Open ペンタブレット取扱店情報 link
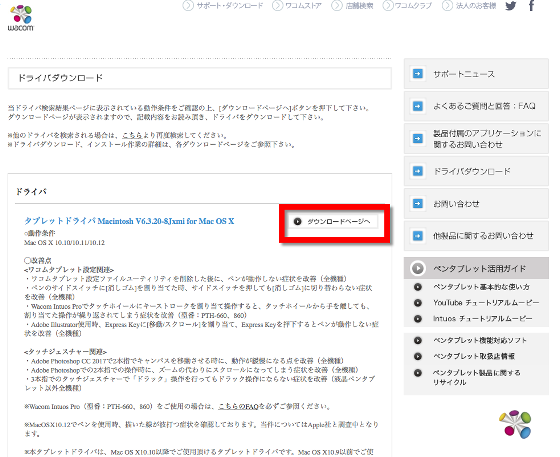Screen dimensions: 560x457 pyautogui.click(x=474, y=356)
